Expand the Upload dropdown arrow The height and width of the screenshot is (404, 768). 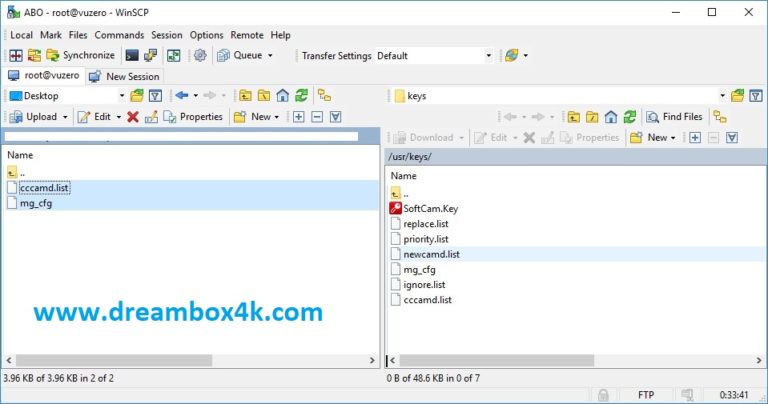click(65, 117)
